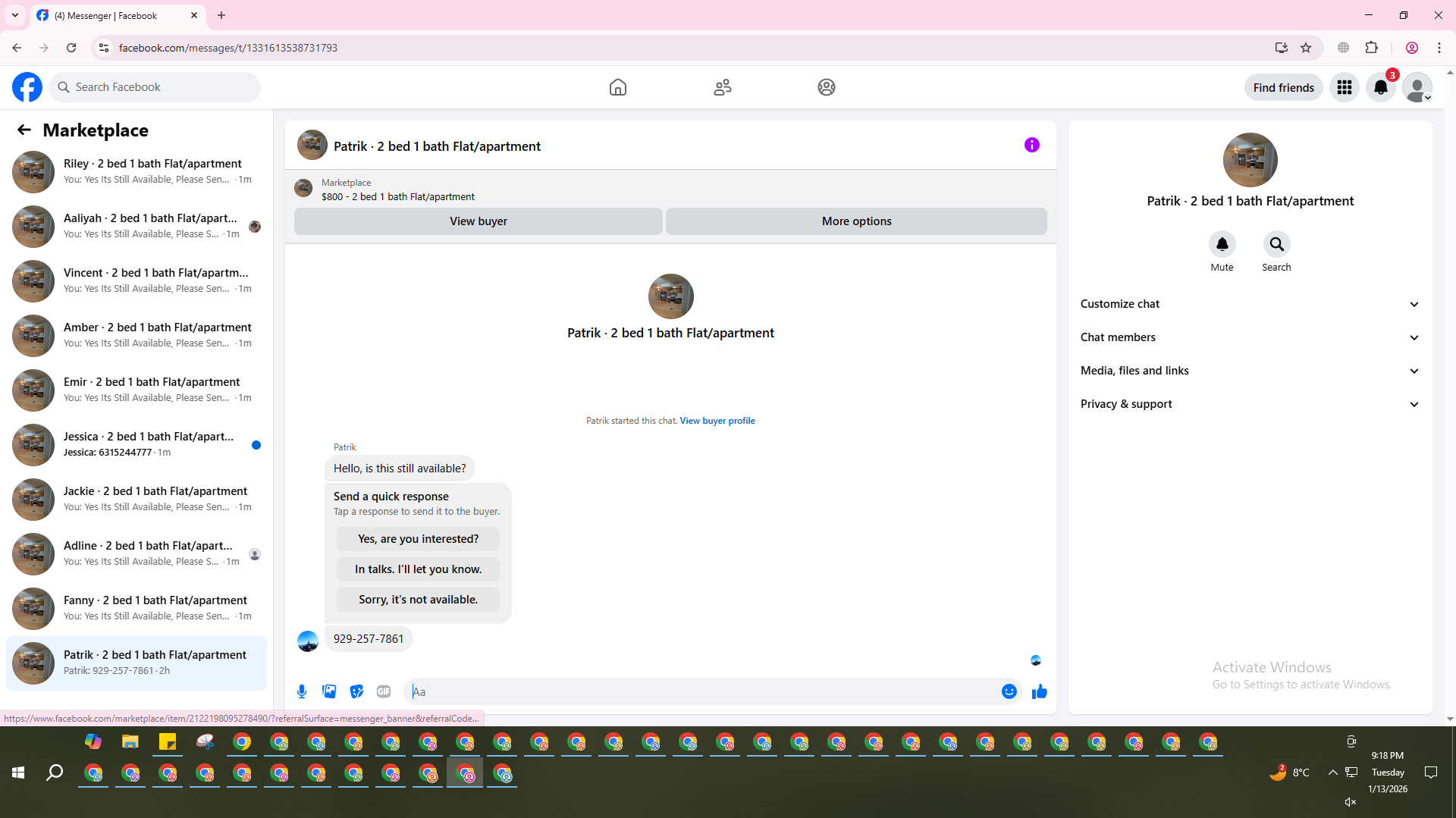Open the Friends icon in top navigation
1456x818 pixels.
[x=723, y=87]
